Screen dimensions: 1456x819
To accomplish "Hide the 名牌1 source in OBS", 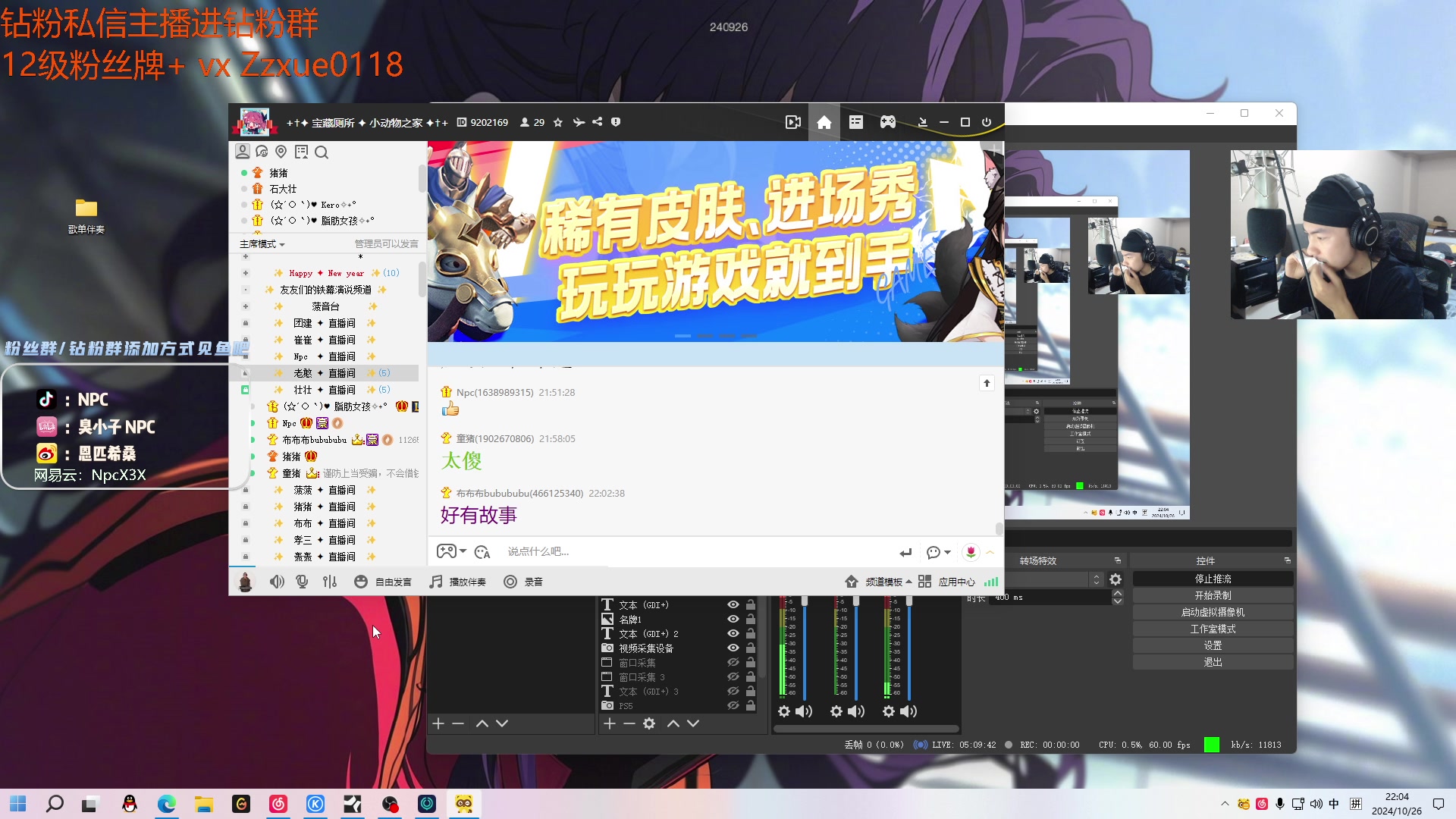I will pos(733,620).
